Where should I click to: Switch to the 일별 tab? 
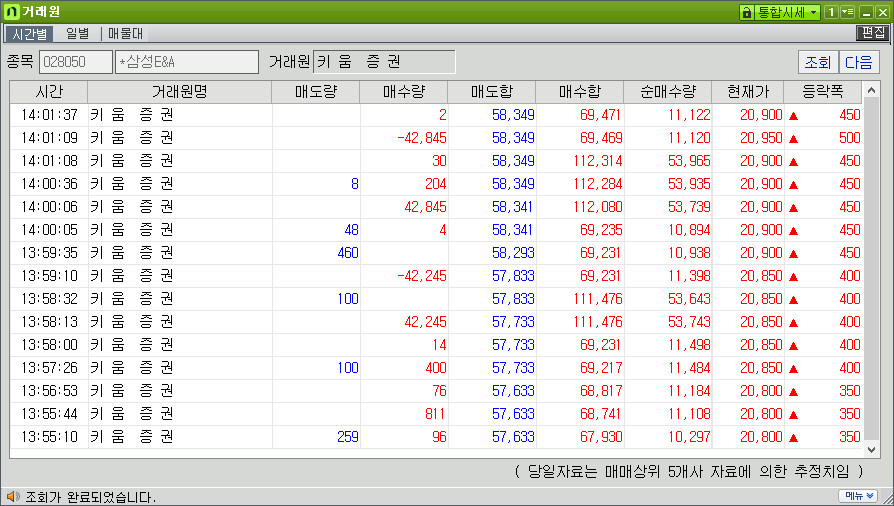click(x=78, y=34)
